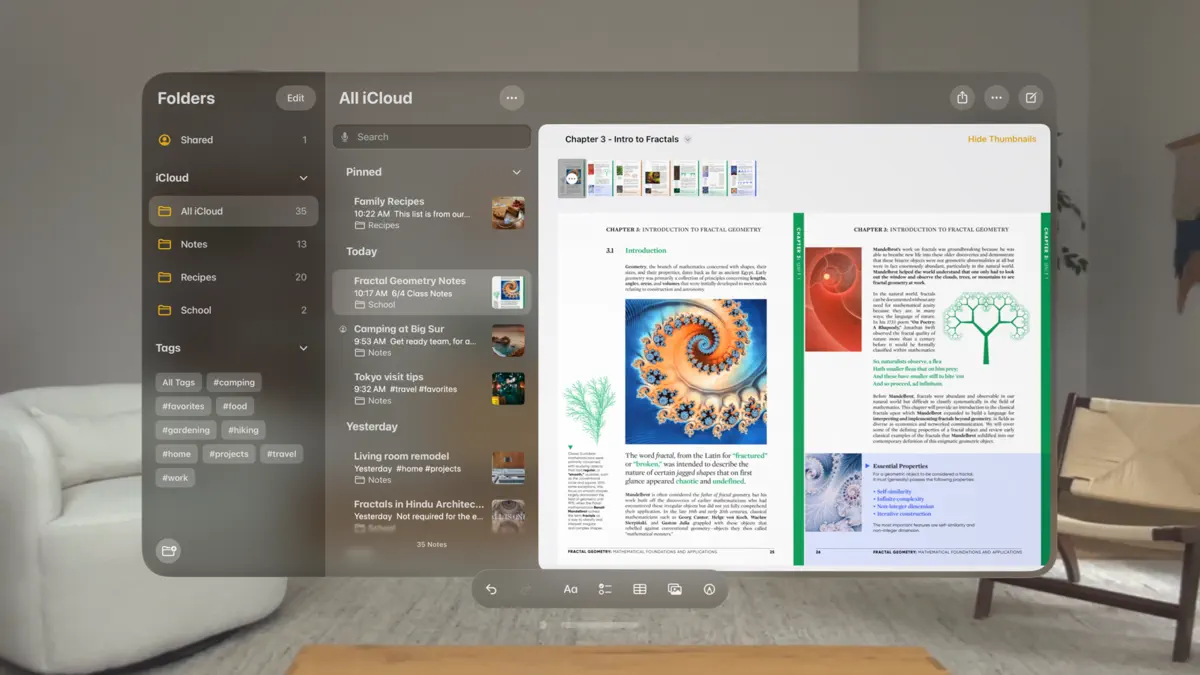
Task: Open the Aa text formatting icon
Action: pos(569,589)
